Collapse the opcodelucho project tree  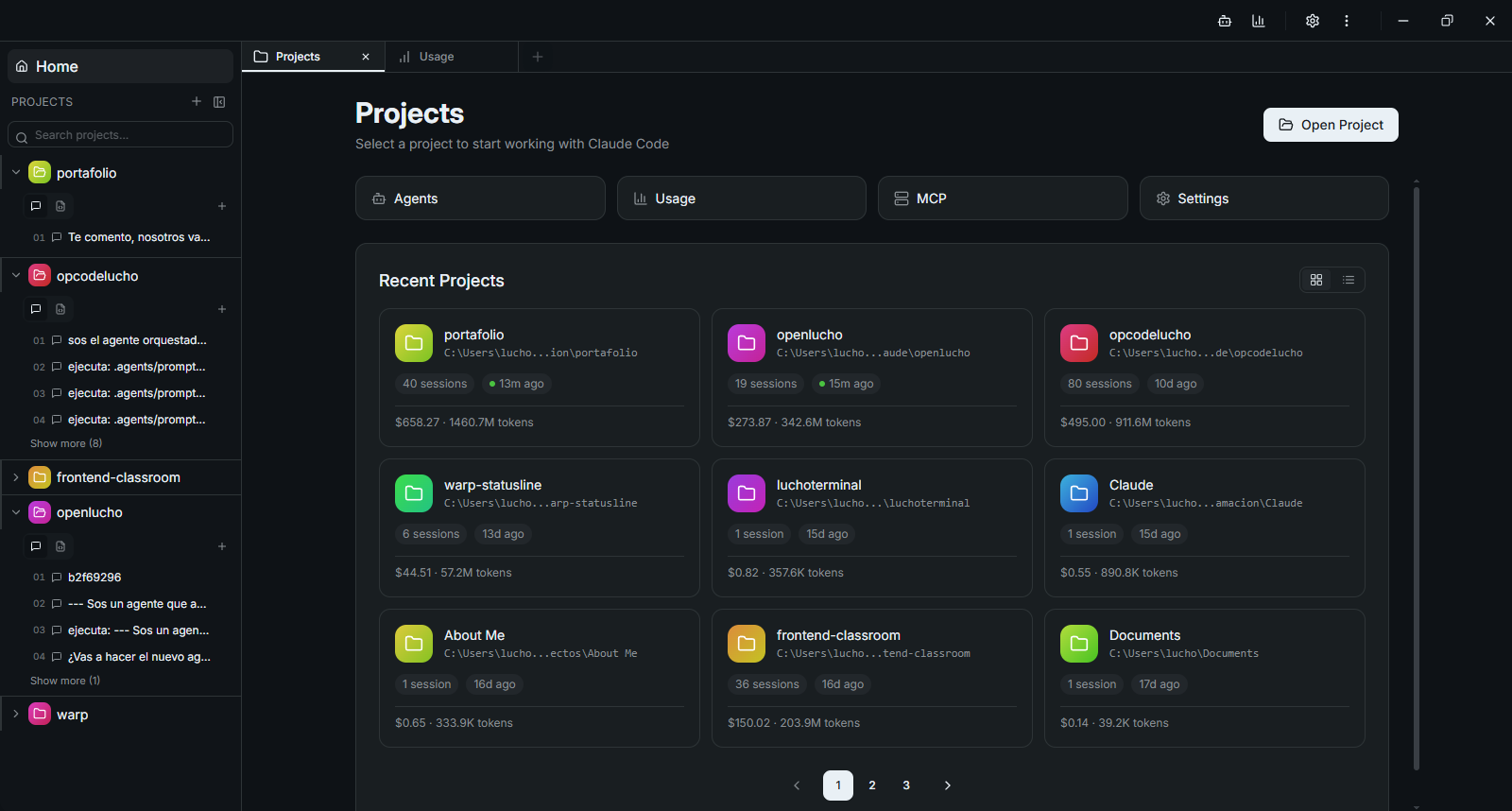coord(16,275)
